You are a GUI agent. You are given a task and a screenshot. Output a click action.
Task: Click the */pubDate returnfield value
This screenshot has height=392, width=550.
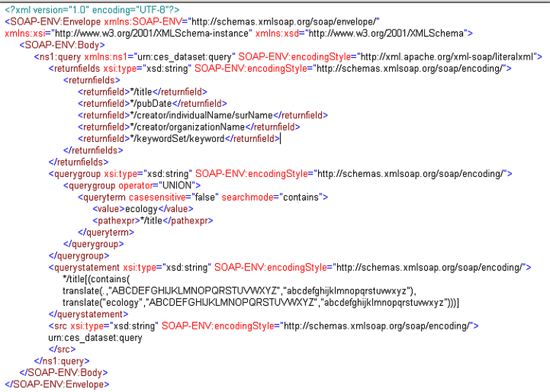click(151, 103)
